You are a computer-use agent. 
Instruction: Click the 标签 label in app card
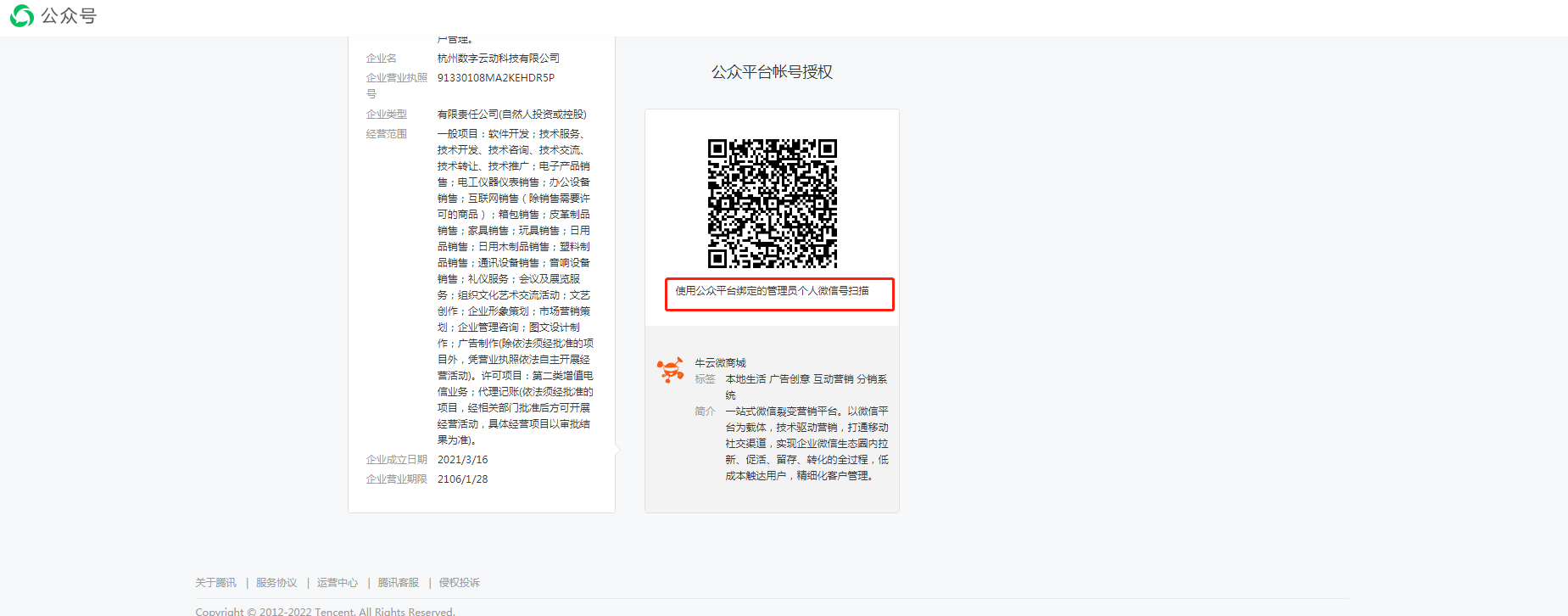[706, 379]
